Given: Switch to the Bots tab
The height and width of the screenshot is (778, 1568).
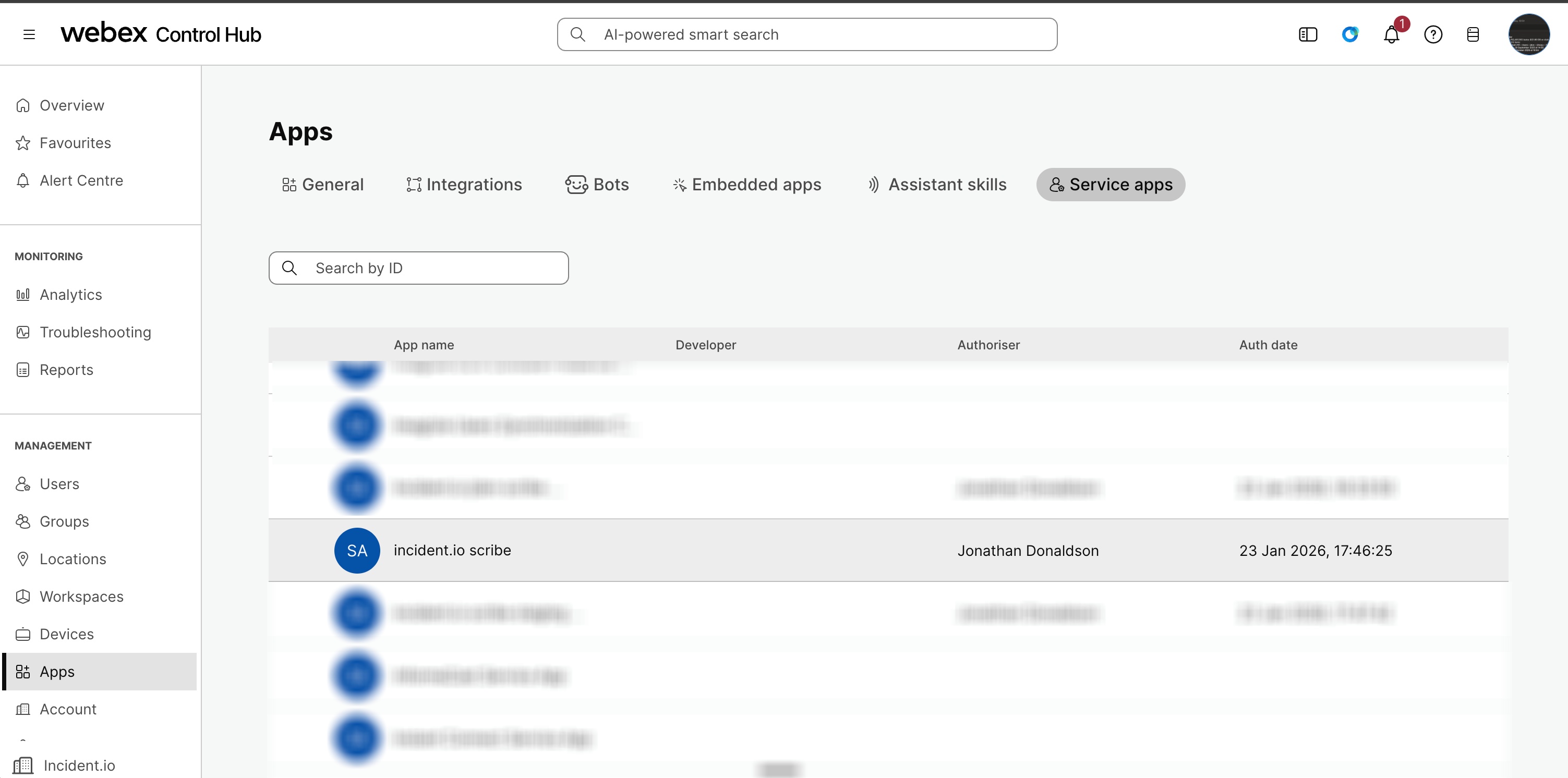Looking at the screenshot, I should [597, 184].
